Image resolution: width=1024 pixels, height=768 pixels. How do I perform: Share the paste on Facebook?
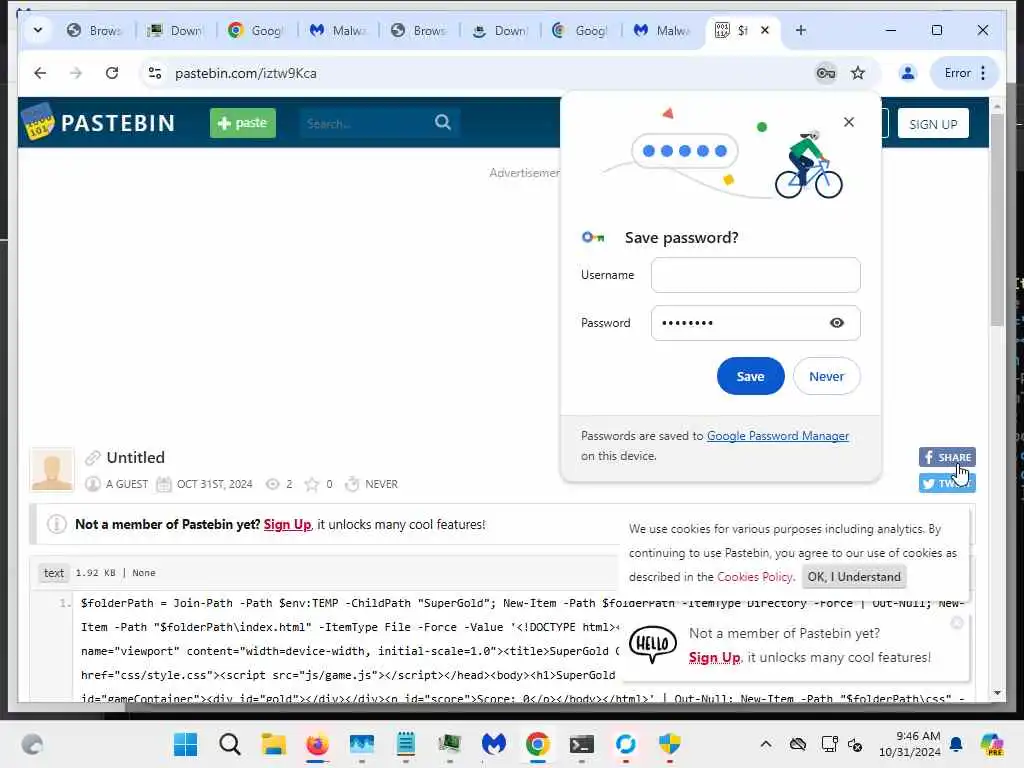pyautogui.click(x=947, y=457)
